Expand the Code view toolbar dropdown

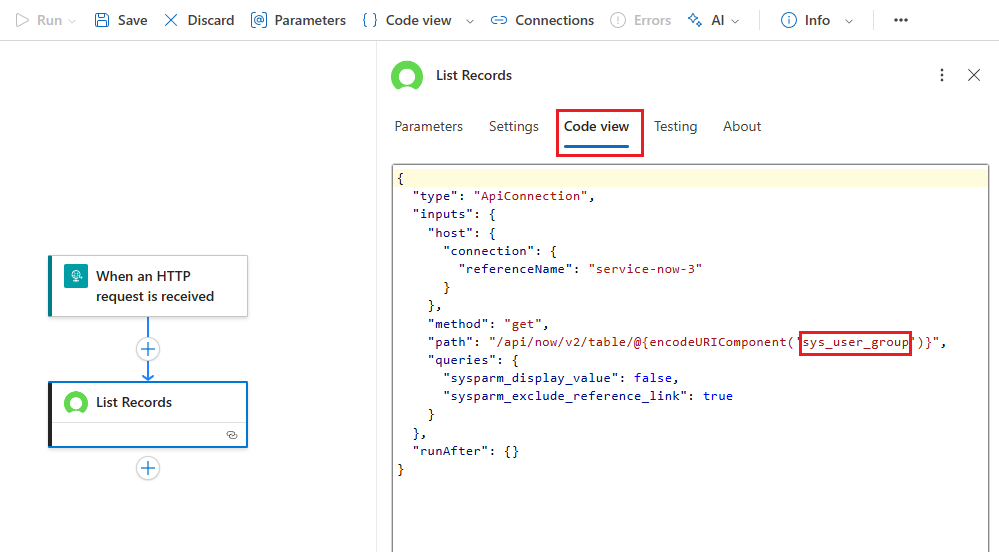470,21
